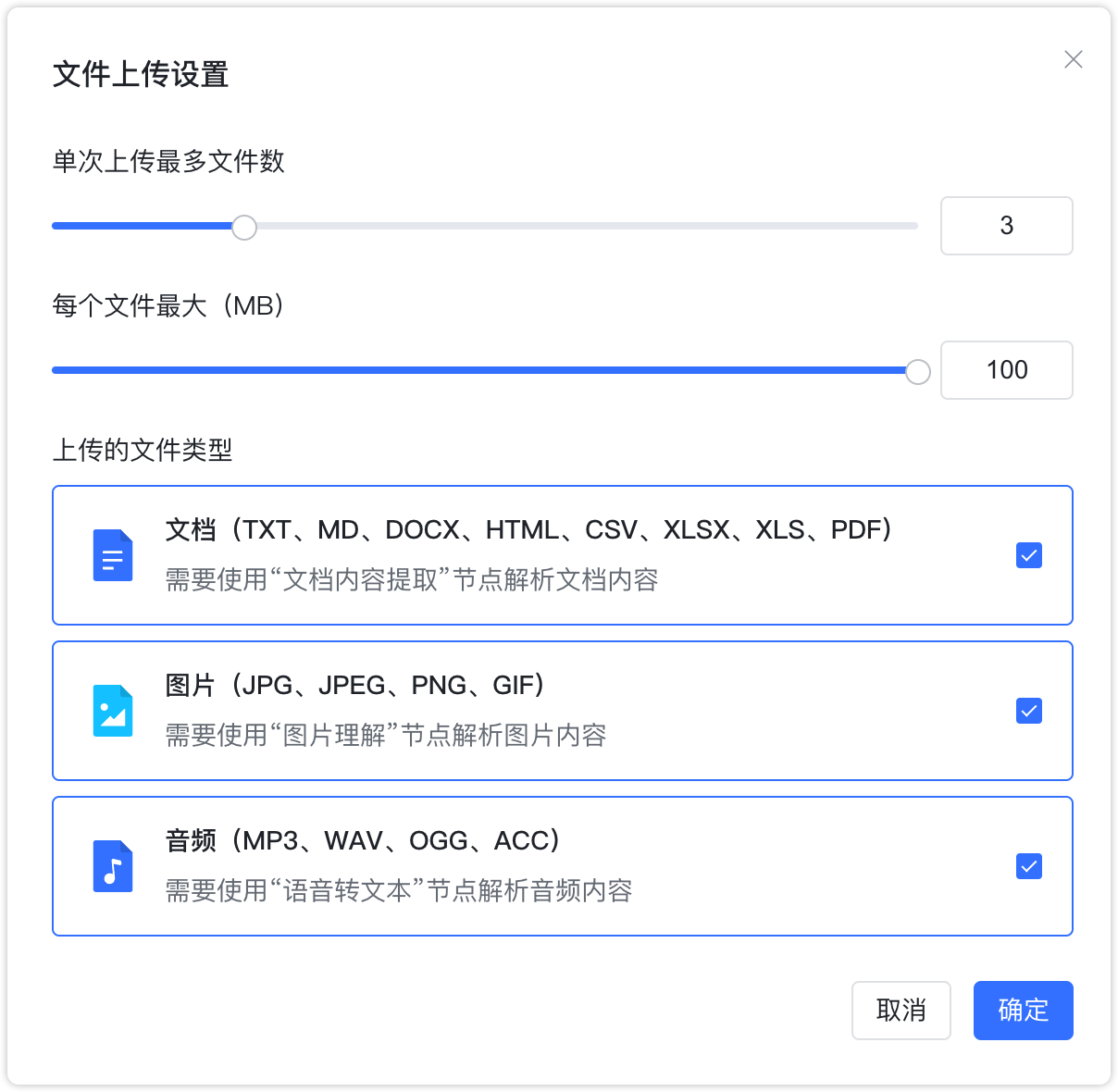Click the 上传的文件类型 section heading
The image size is (1118, 1092).
point(143,451)
